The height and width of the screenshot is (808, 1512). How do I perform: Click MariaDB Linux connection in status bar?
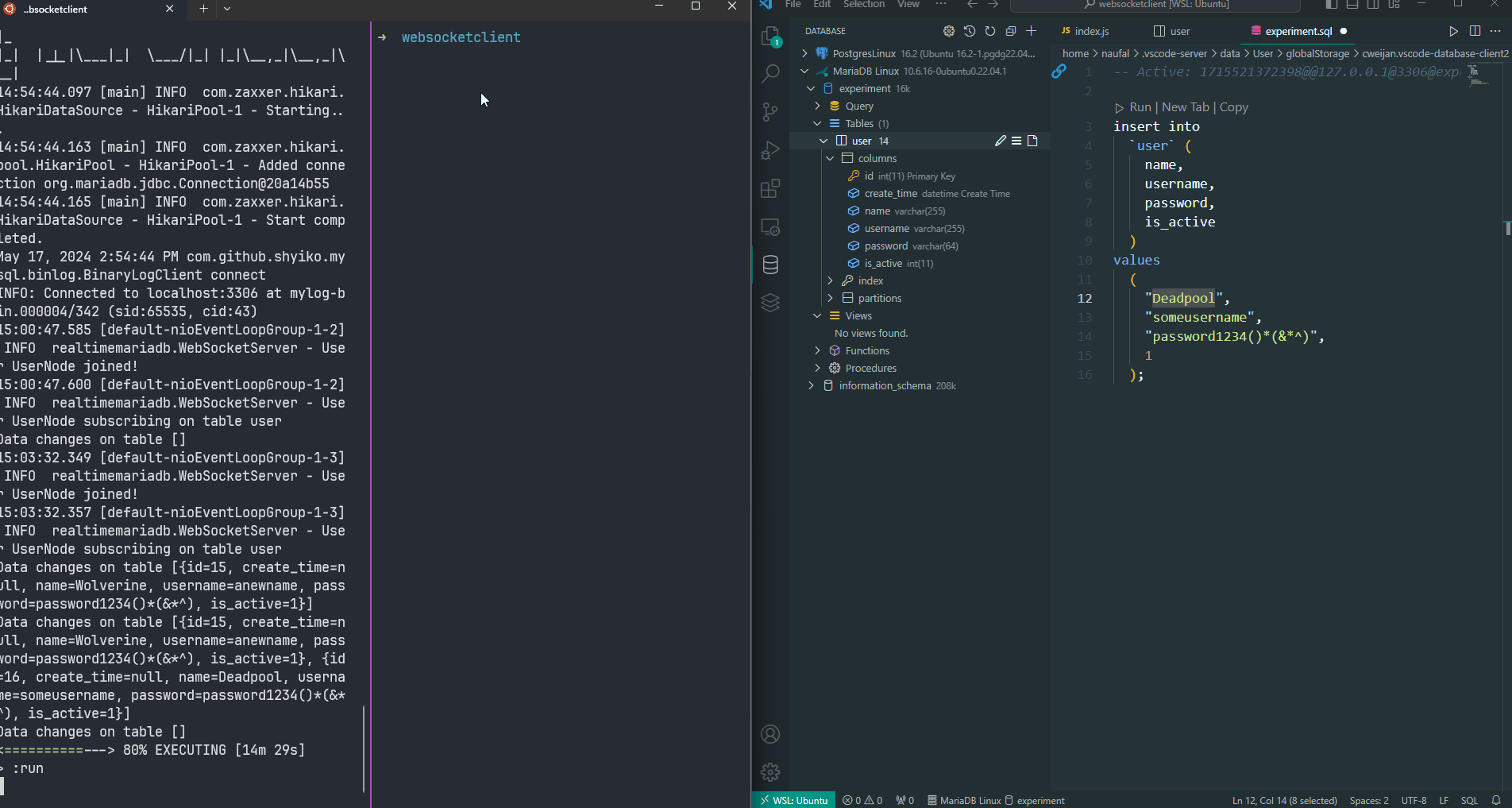pyautogui.click(x=964, y=800)
